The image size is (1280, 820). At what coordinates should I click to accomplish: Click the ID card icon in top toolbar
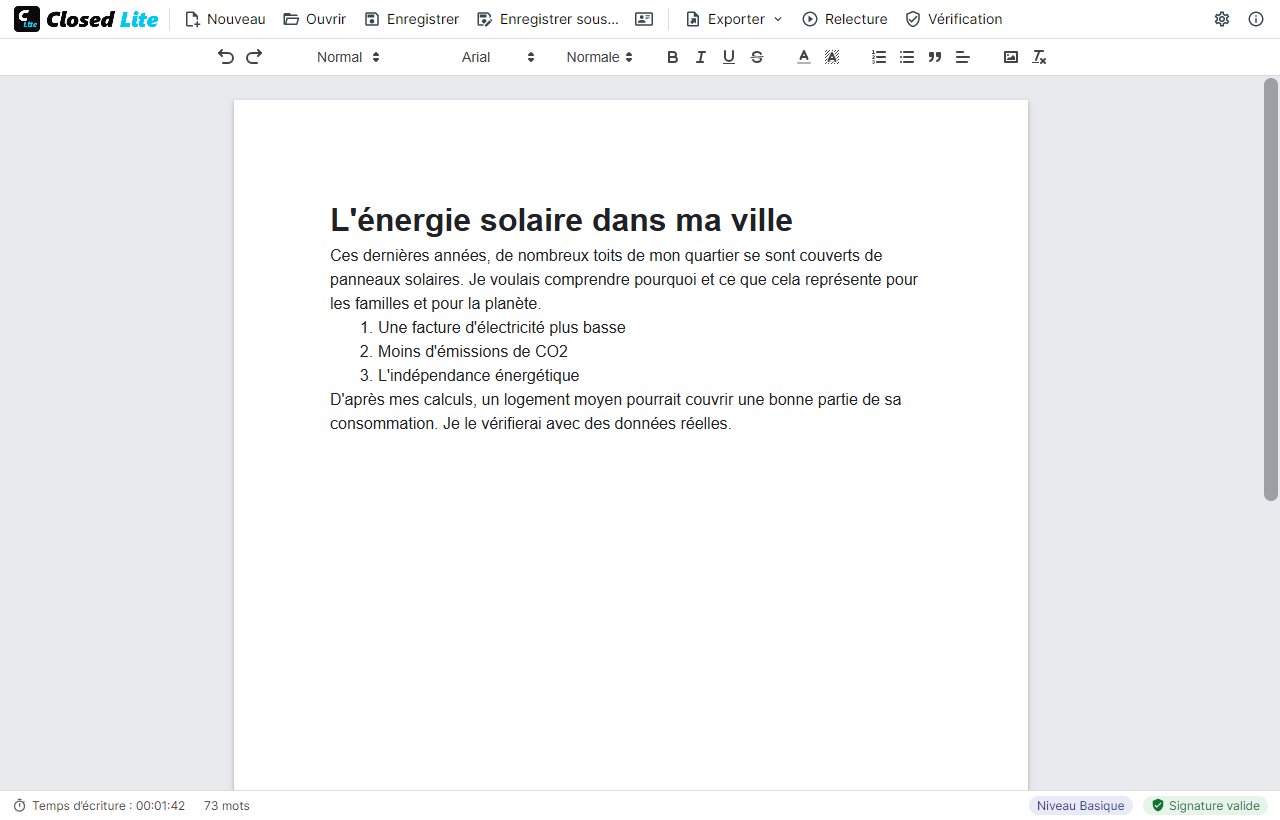pos(644,19)
